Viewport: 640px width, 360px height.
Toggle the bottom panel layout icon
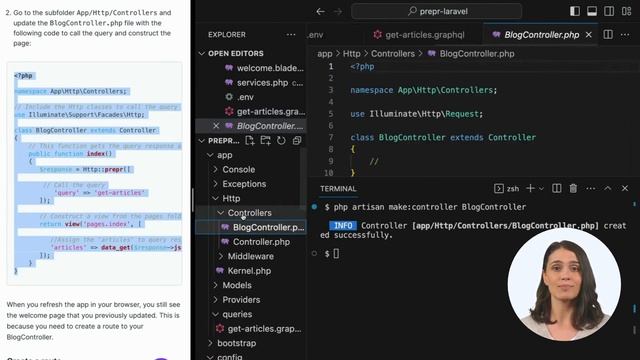(x=592, y=11)
